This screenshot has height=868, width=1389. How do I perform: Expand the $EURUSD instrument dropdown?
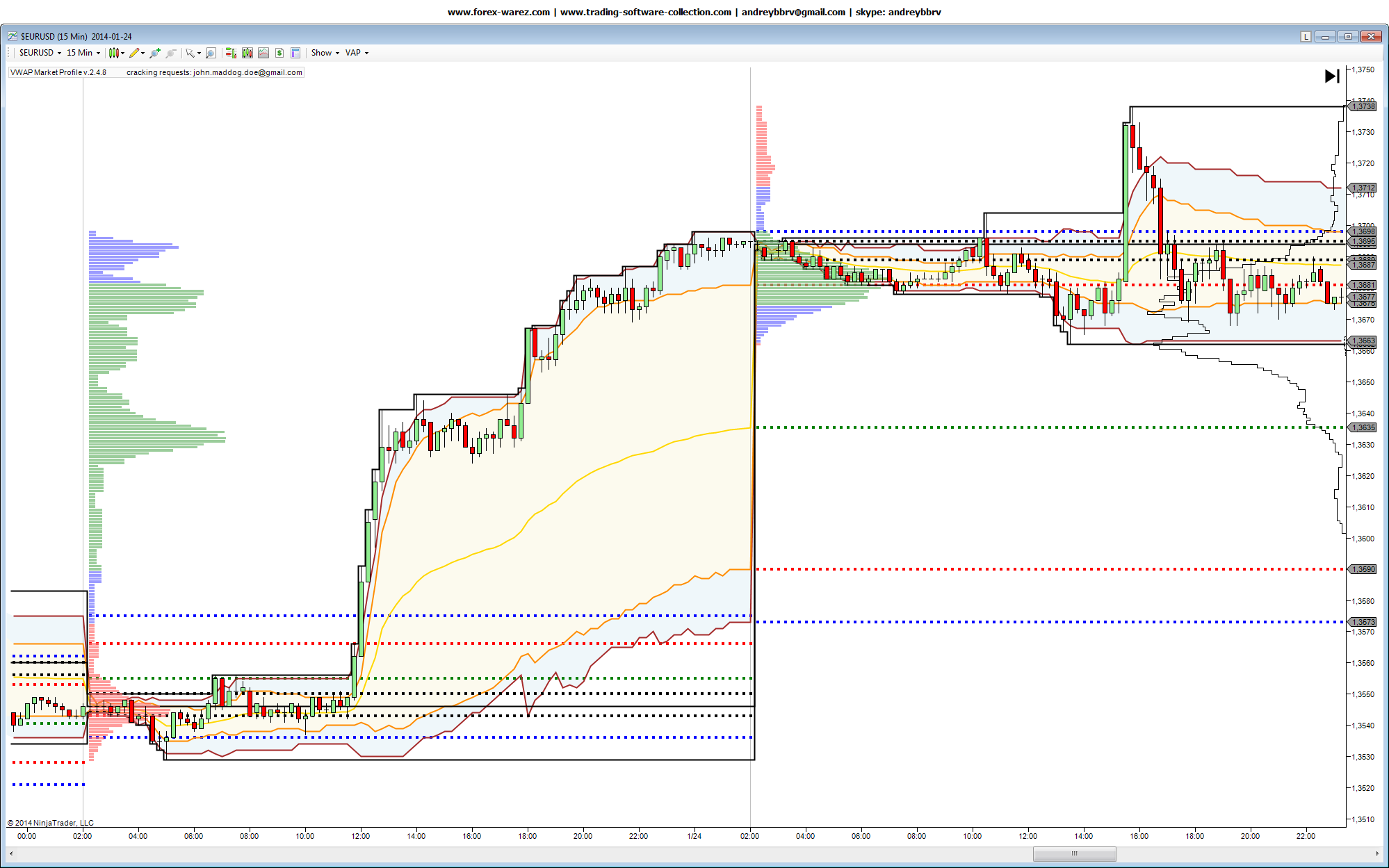pos(40,53)
